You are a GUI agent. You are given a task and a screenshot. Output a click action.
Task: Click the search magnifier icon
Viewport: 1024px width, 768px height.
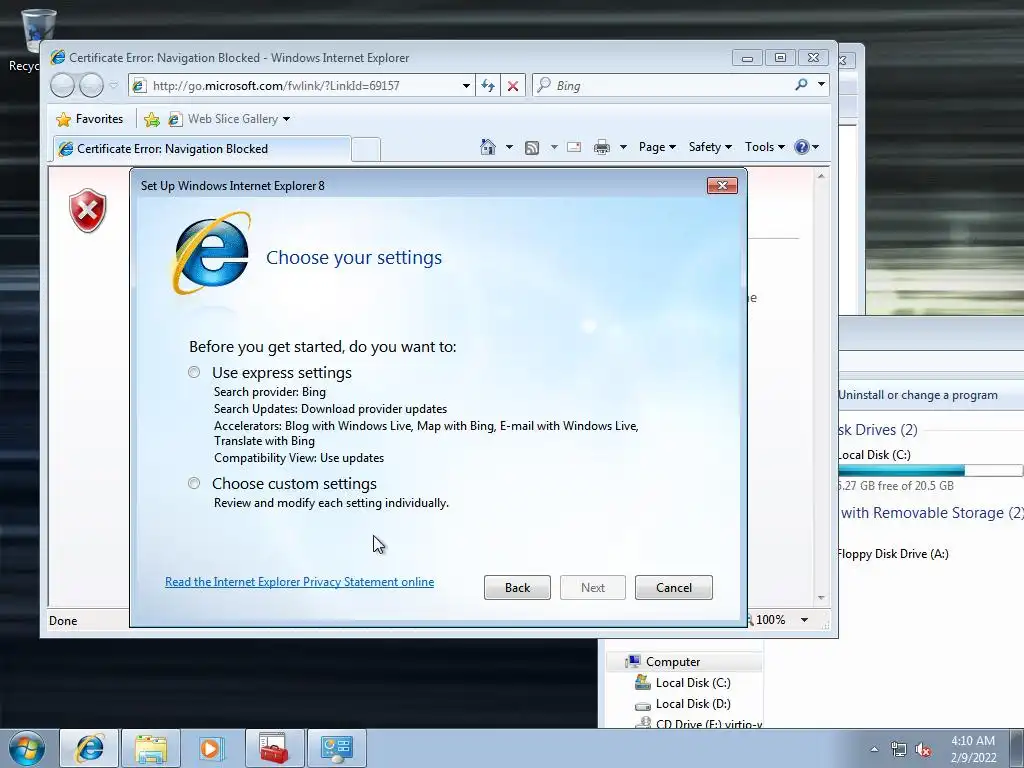pos(801,85)
